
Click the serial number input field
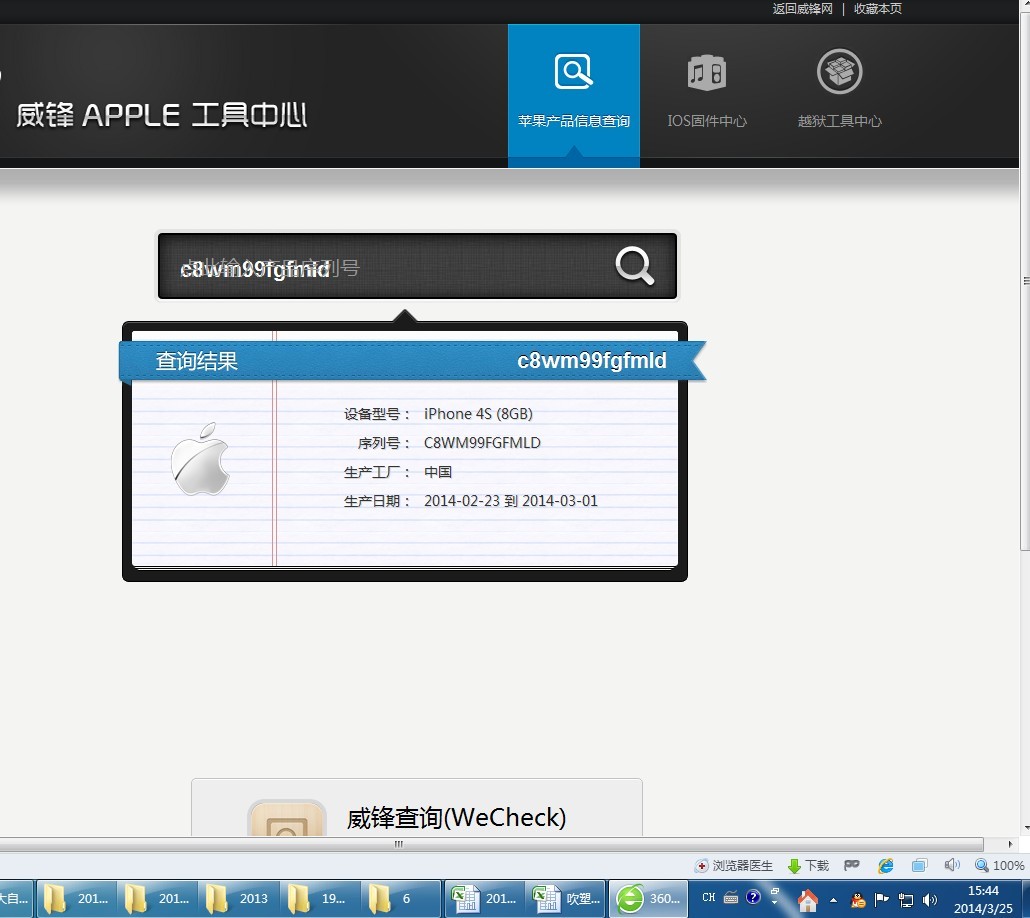(385, 267)
